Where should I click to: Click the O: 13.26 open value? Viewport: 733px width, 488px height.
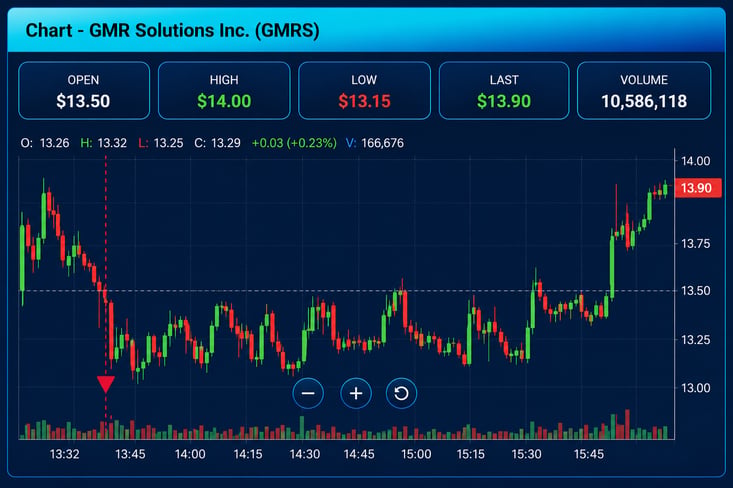pyautogui.click(x=45, y=143)
